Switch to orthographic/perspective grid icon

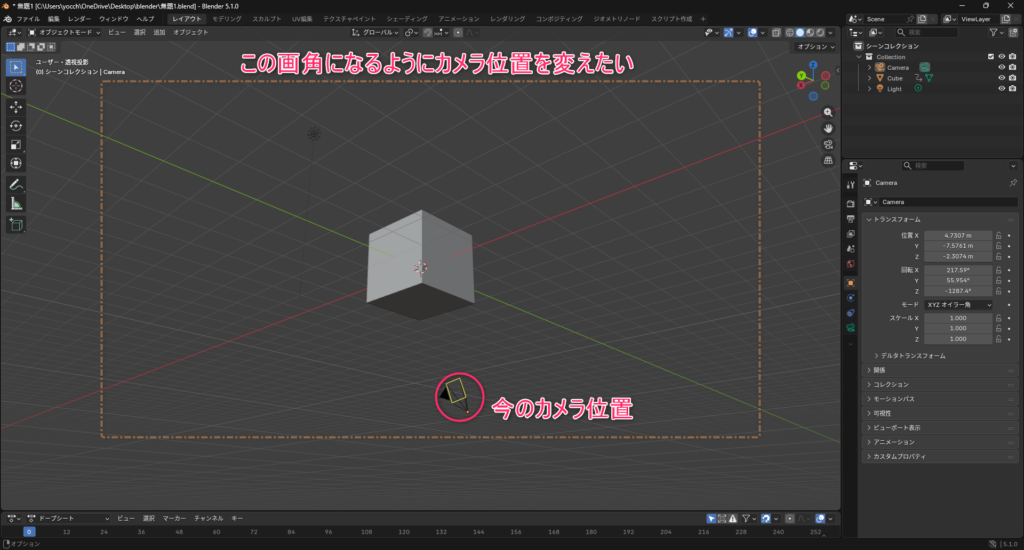828,160
